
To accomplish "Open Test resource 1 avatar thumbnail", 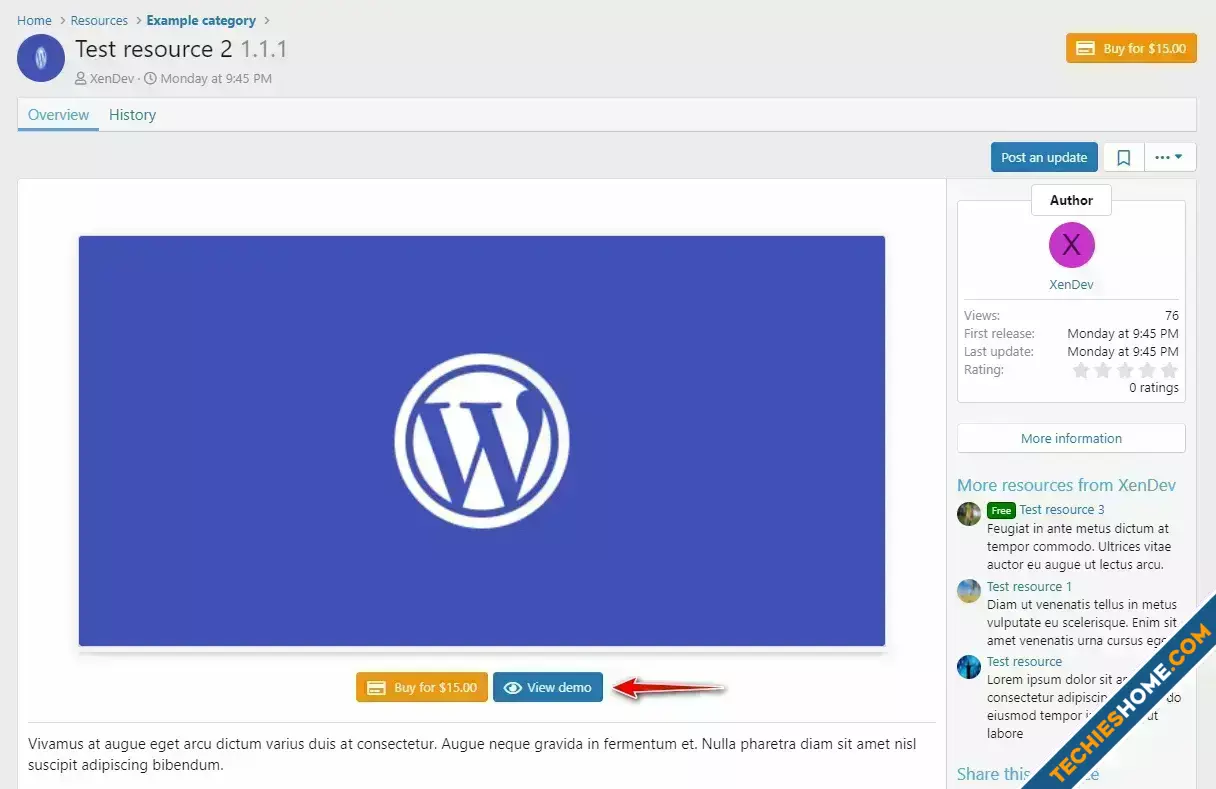I will 969,591.
